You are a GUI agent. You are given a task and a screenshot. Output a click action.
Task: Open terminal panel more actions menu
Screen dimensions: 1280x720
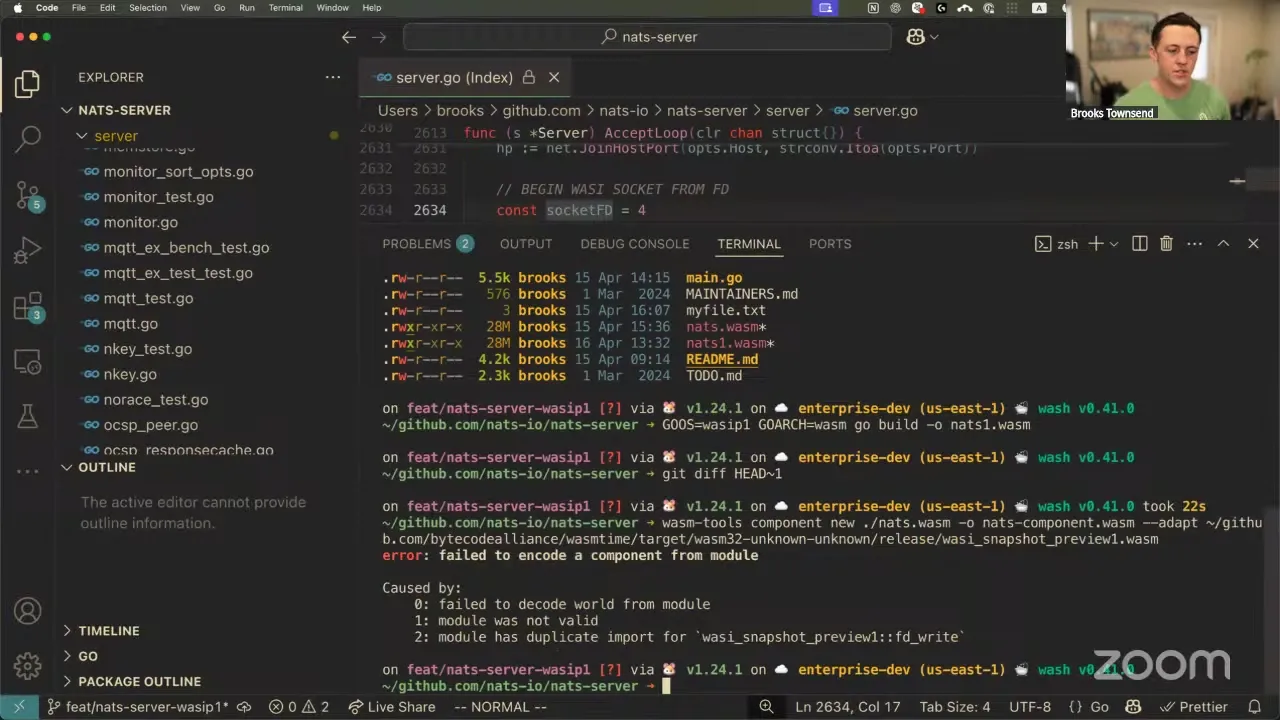[1194, 244]
